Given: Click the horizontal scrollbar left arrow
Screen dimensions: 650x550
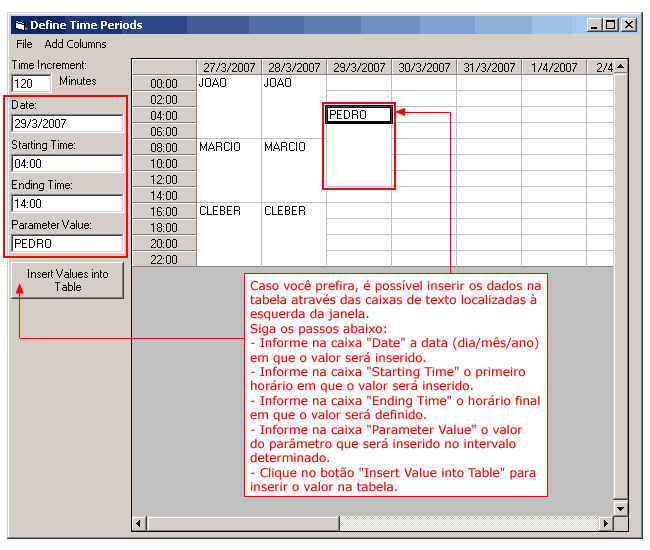Looking at the screenshot, I should tap(138, 523).
